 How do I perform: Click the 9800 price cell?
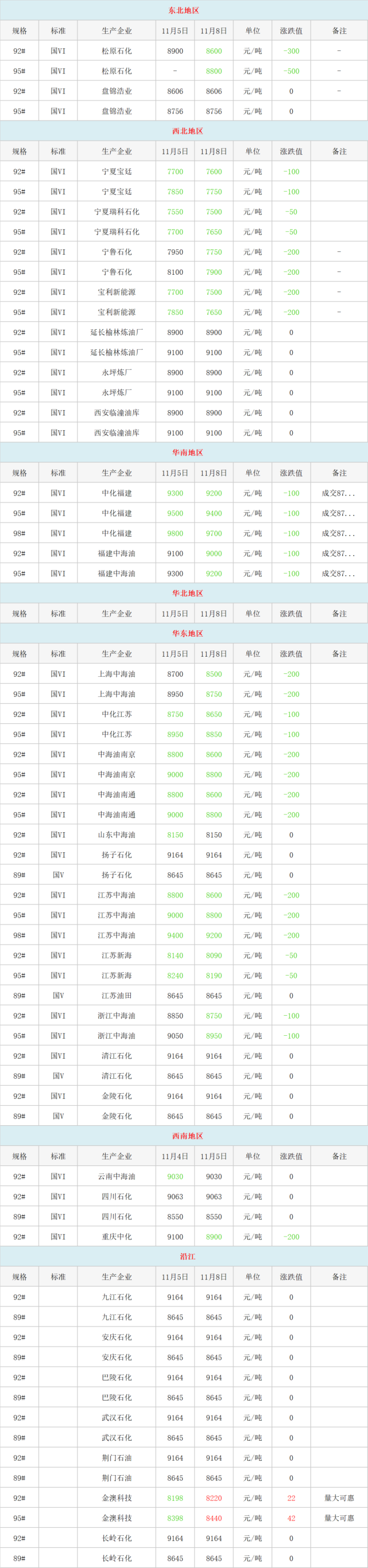(175, 533)
